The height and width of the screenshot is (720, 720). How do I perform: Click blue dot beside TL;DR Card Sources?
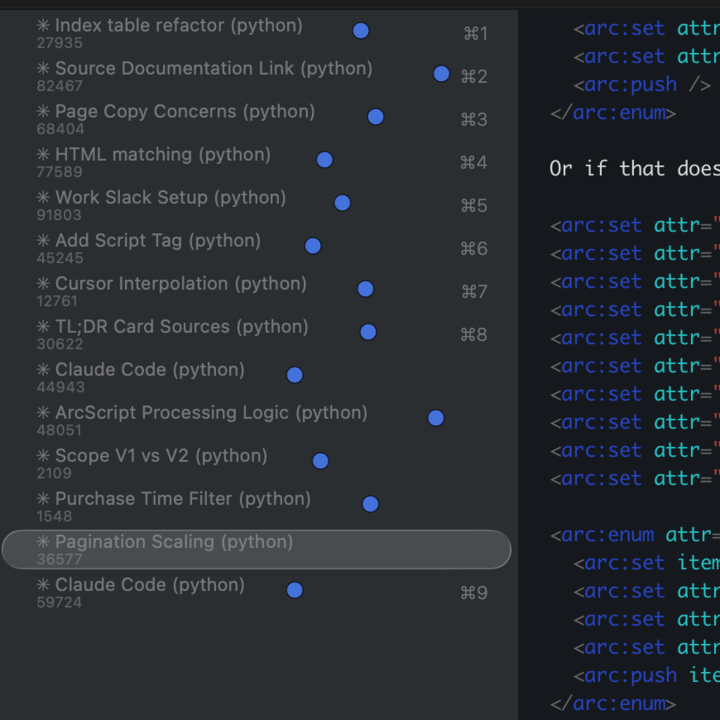pyautogui.click(x=368, y=332)
